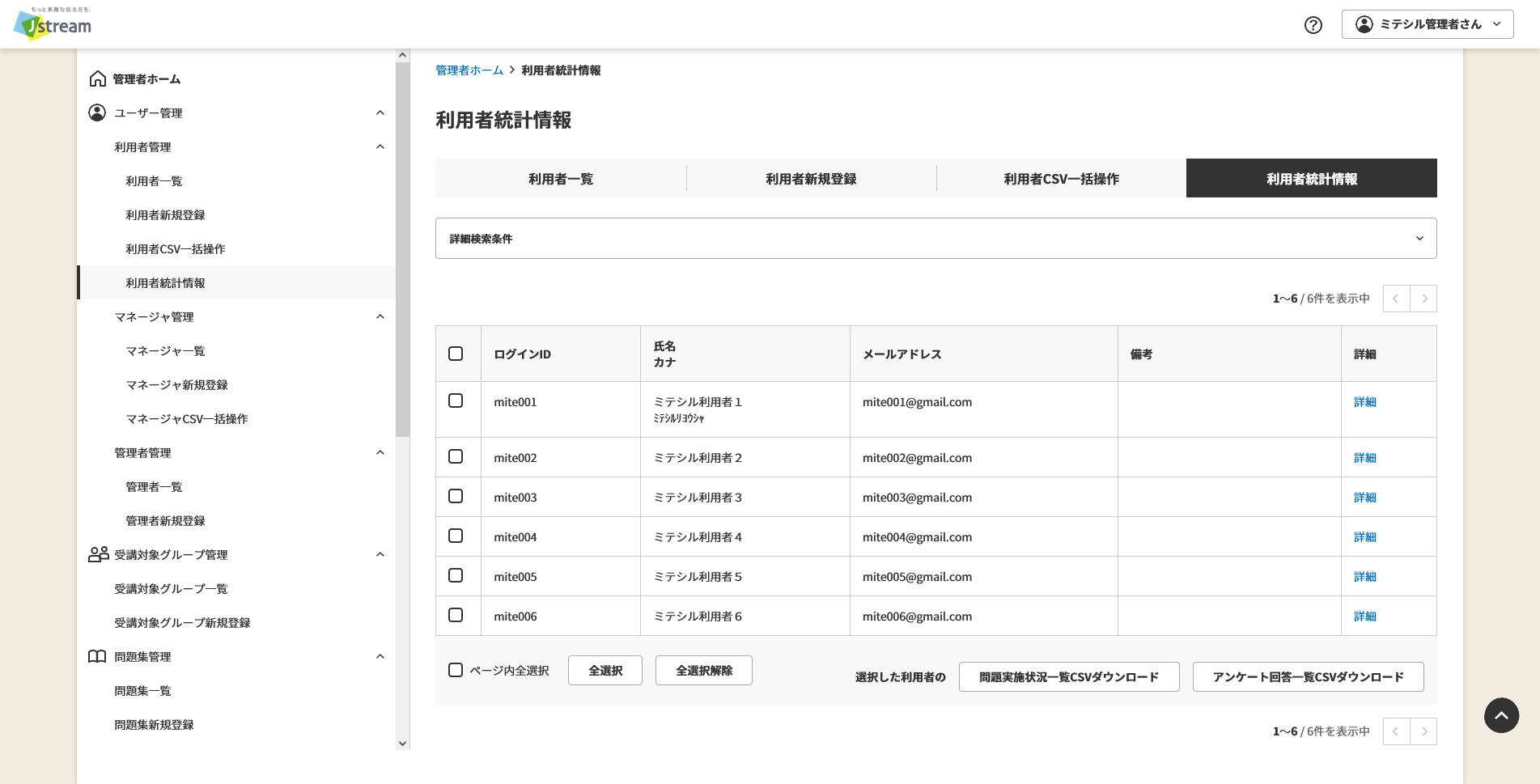Open the 詳細 link for mite004
Image resolution: width=1540 pixels, height=784 pixels.
1364,536
